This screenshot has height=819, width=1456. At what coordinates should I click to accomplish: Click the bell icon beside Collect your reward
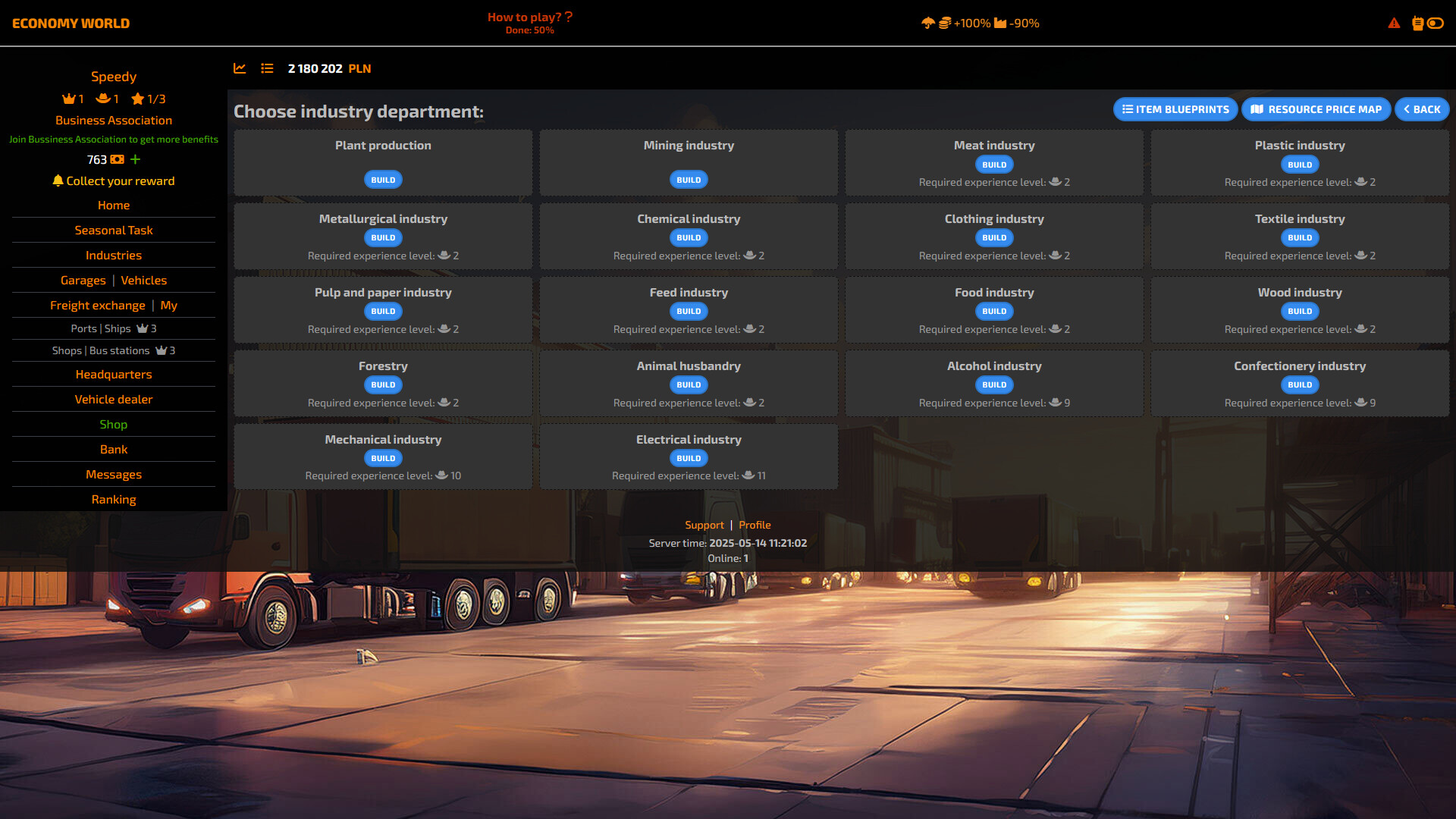pos(58,180)
